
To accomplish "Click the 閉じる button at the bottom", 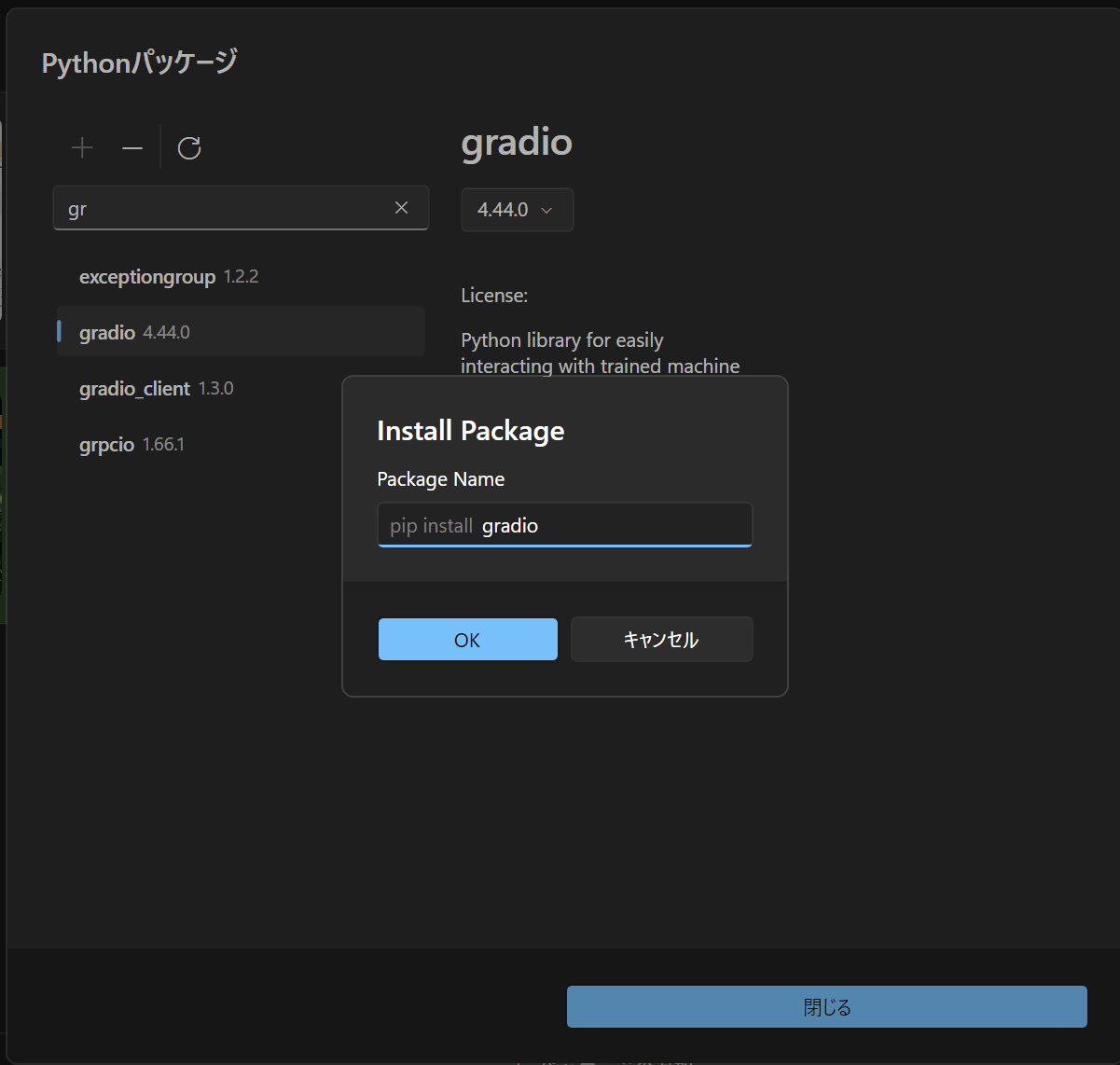I will coord(826,1007).
